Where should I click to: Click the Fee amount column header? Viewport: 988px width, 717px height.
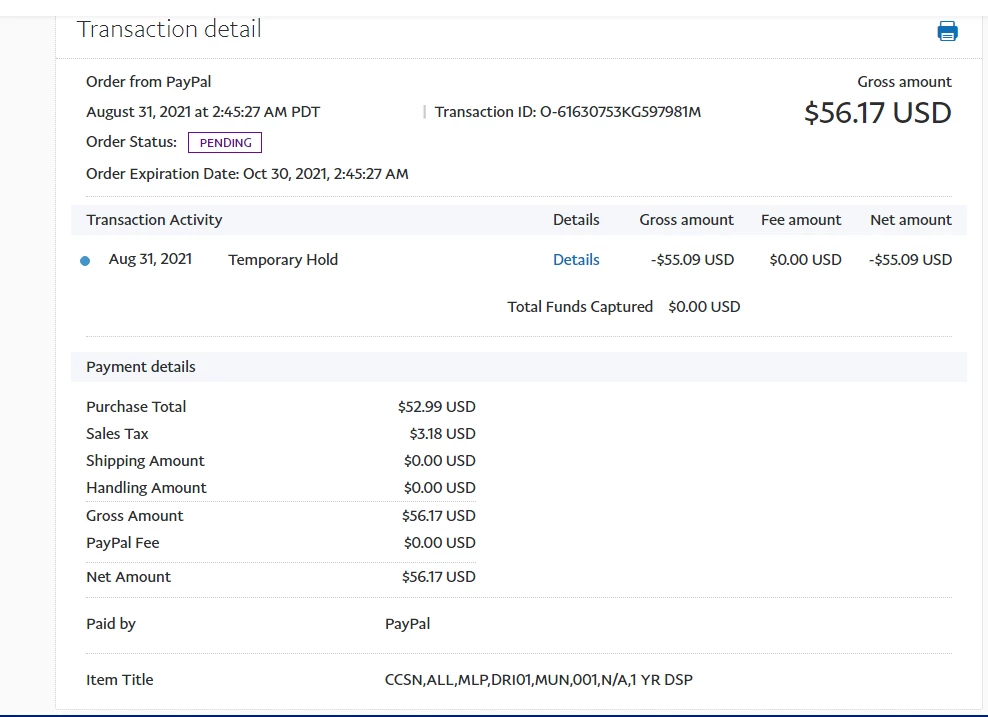coord(801,220)
